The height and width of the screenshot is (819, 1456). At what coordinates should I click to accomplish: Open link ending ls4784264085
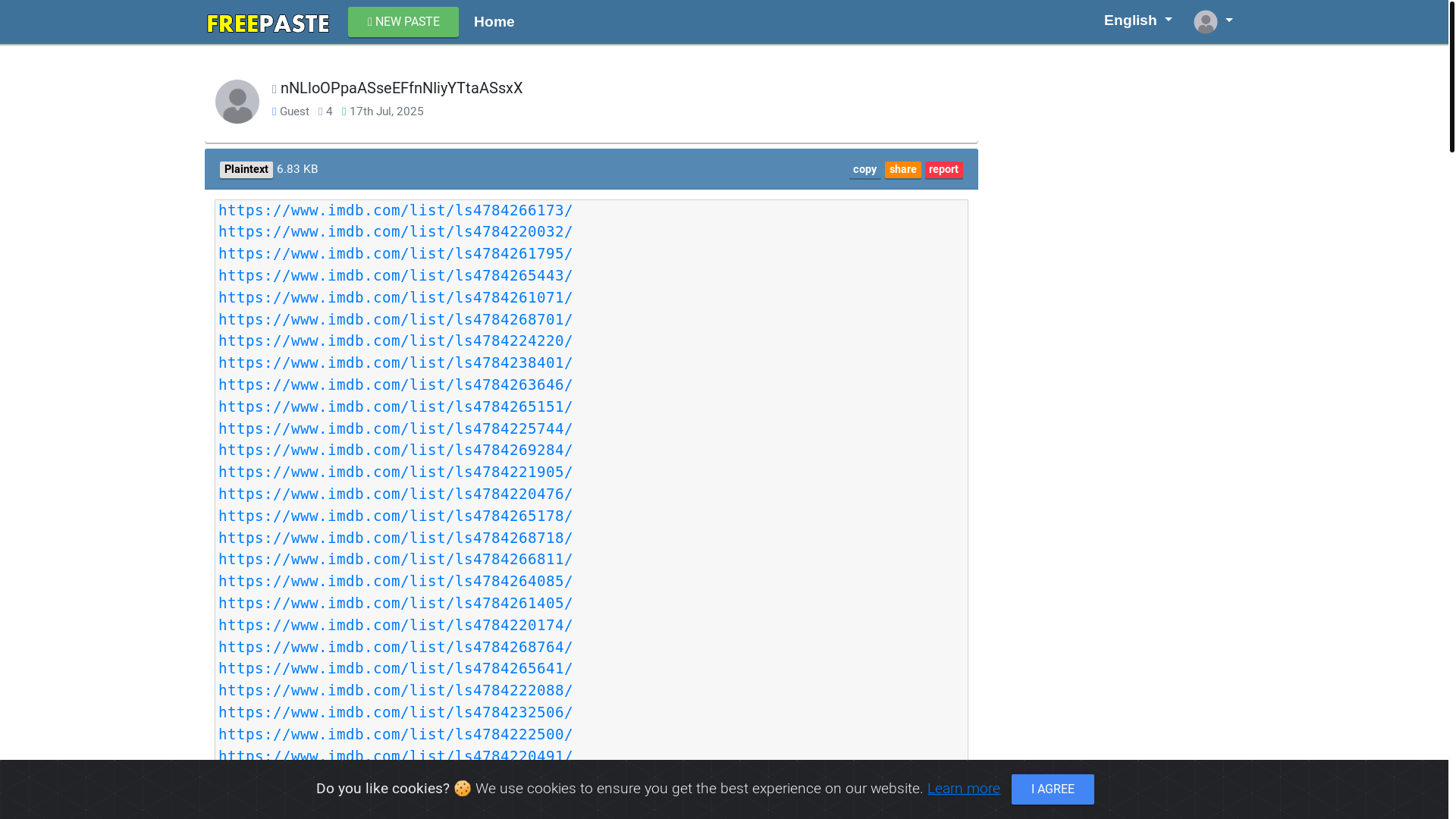click(x=396, y=582)
